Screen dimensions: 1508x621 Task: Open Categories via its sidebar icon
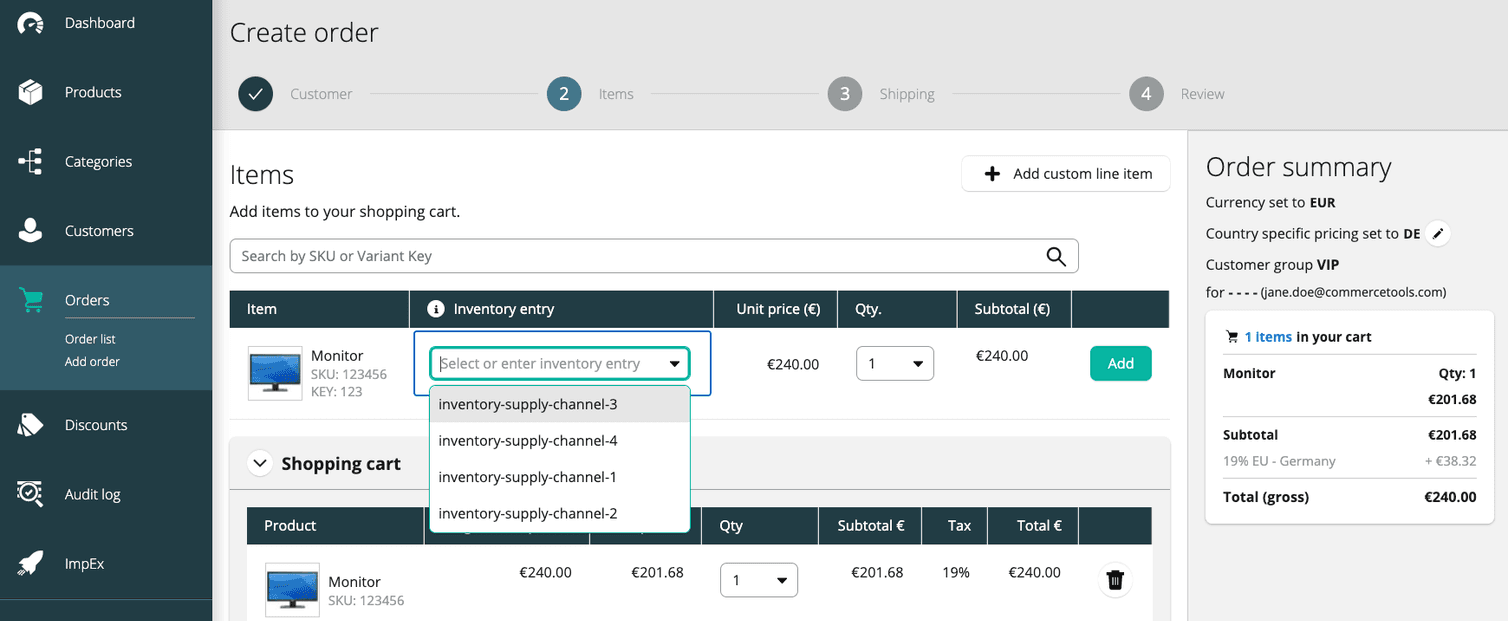[x=30, y=161]
